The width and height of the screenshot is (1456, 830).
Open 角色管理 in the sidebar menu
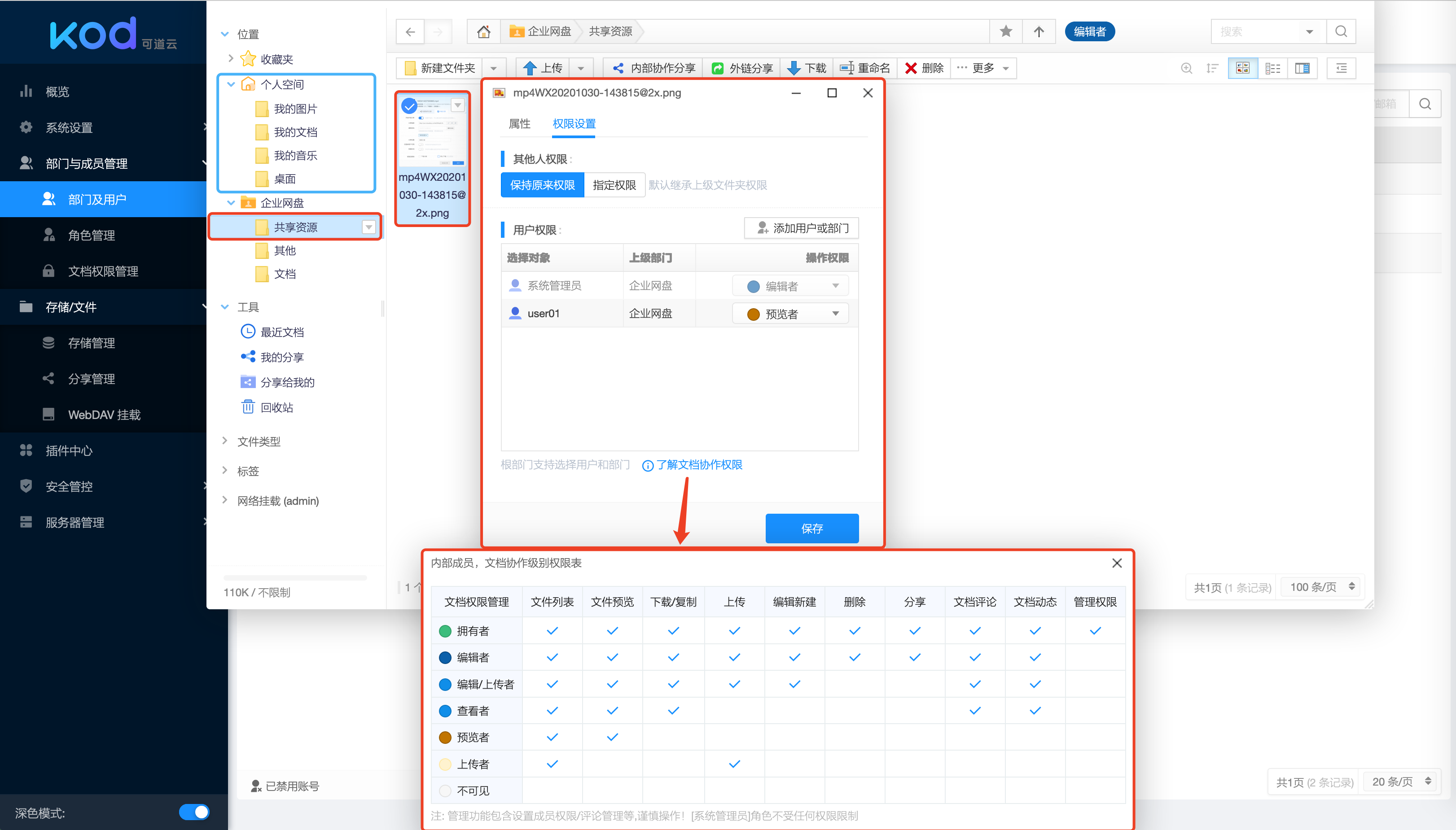pos(91,235)
